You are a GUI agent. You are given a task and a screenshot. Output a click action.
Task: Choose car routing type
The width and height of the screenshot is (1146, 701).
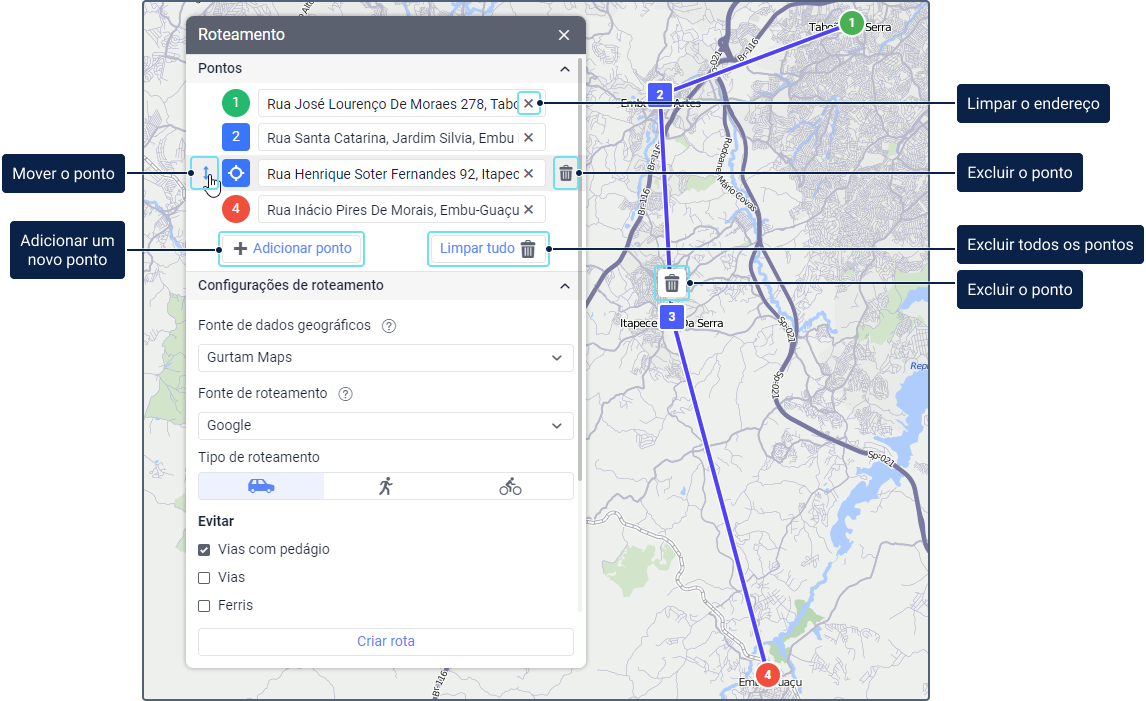point(261,486)
